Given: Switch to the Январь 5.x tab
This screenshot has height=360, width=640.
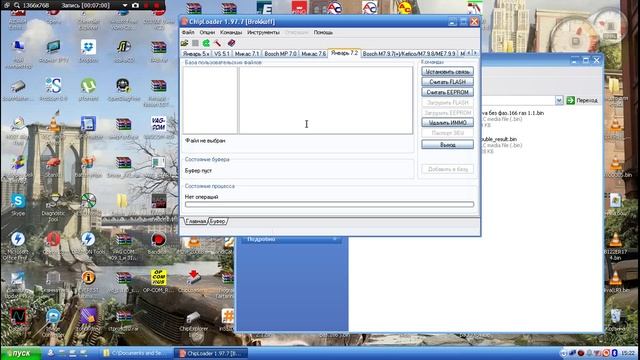Looking at the screenshot, I should pyautogui.click(x=196, y=53).
